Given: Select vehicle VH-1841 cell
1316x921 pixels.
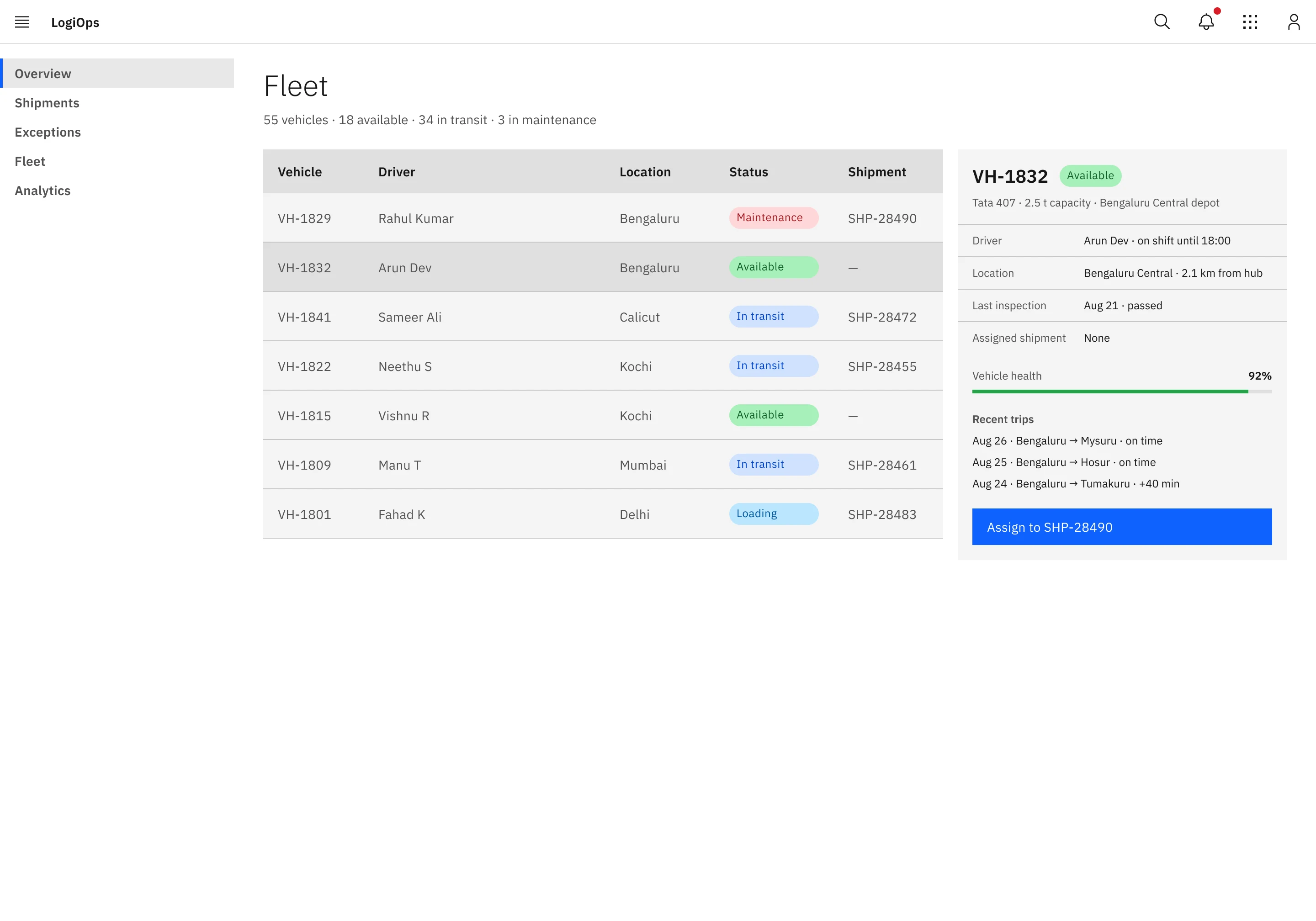Looking at the screenshot, I should tap(304, 317).
